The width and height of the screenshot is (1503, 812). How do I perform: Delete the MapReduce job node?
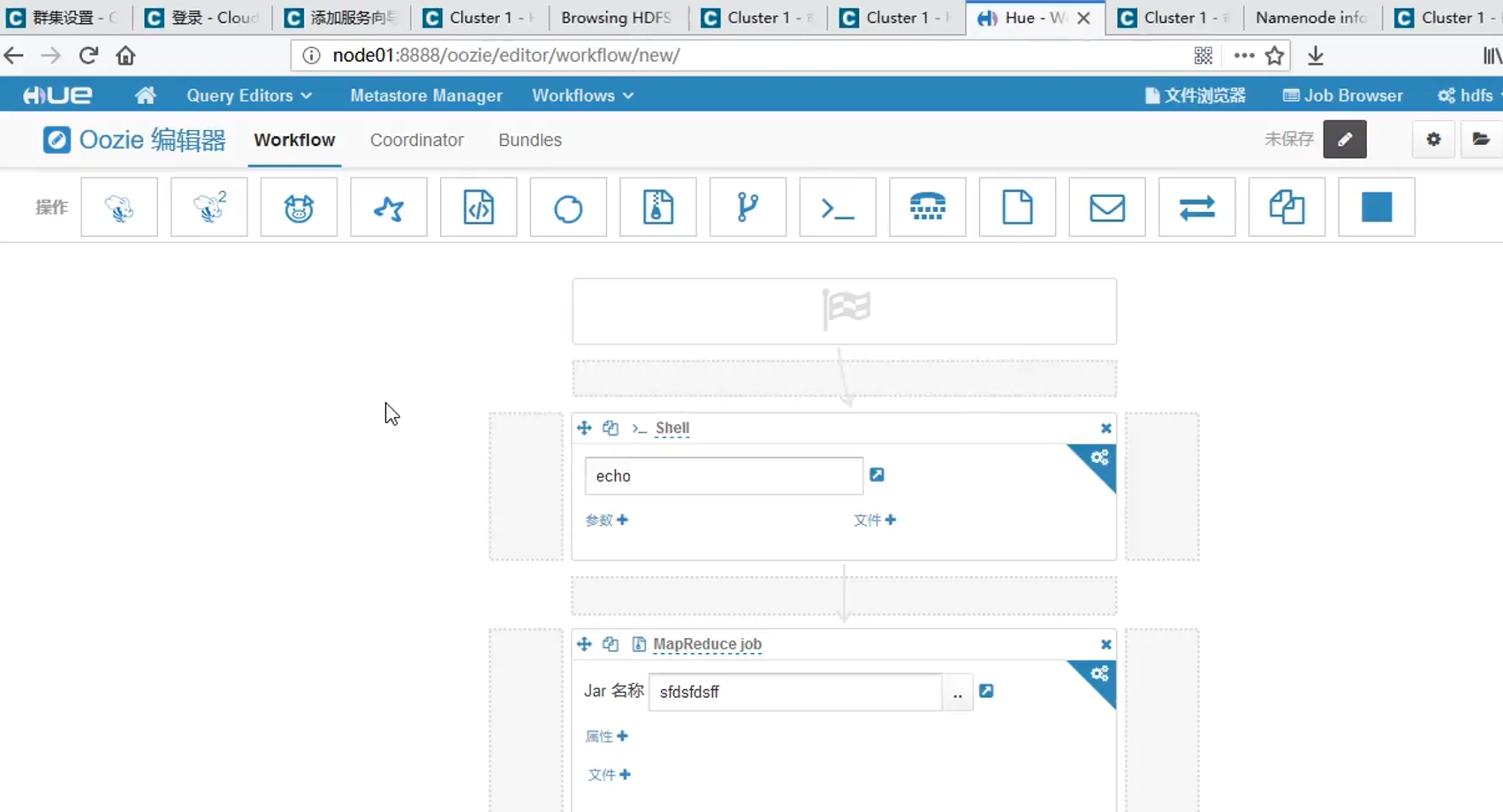[x=1105, y=644]
